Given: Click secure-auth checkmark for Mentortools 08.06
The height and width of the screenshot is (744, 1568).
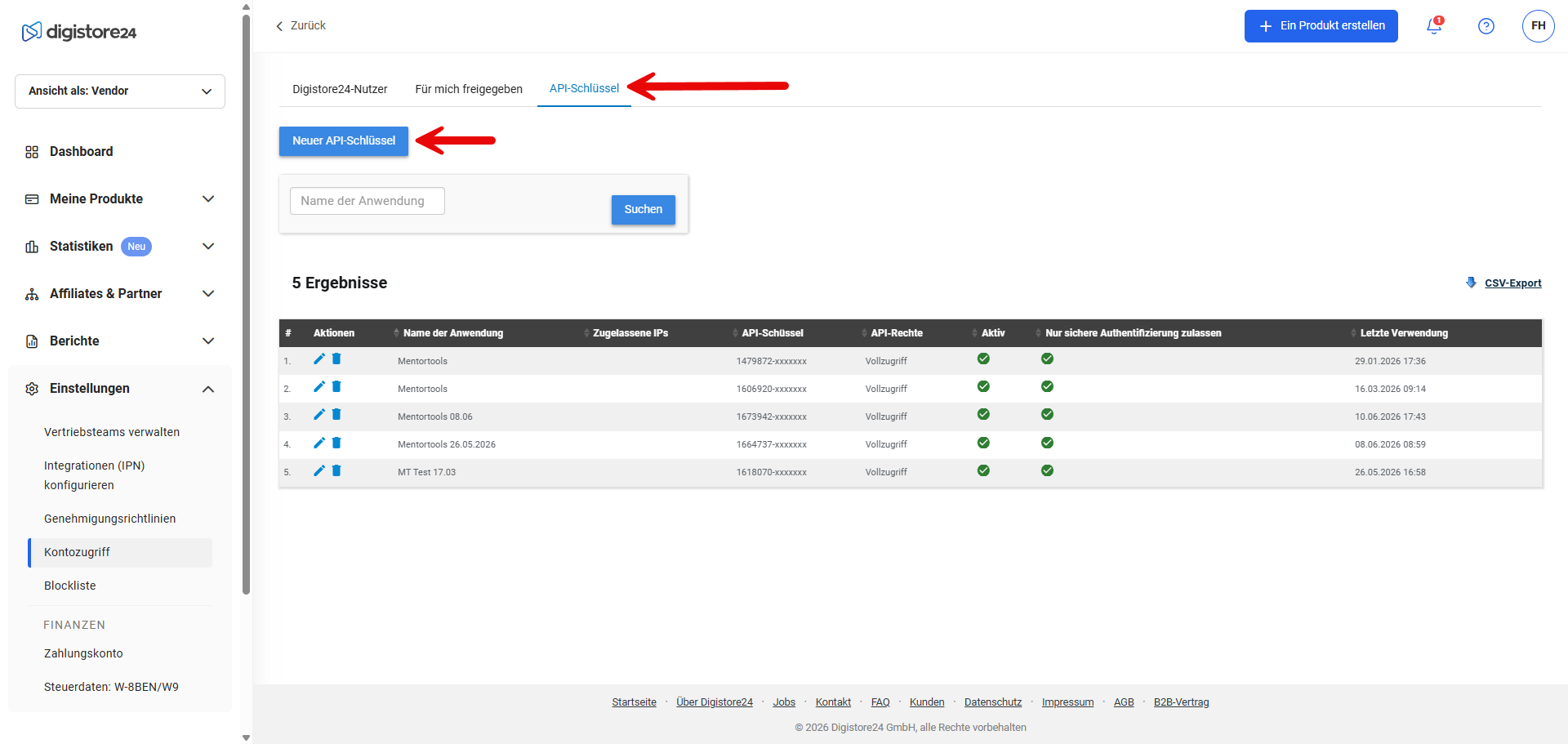Looking at the screenshot, I should [x=1047, y=414].
